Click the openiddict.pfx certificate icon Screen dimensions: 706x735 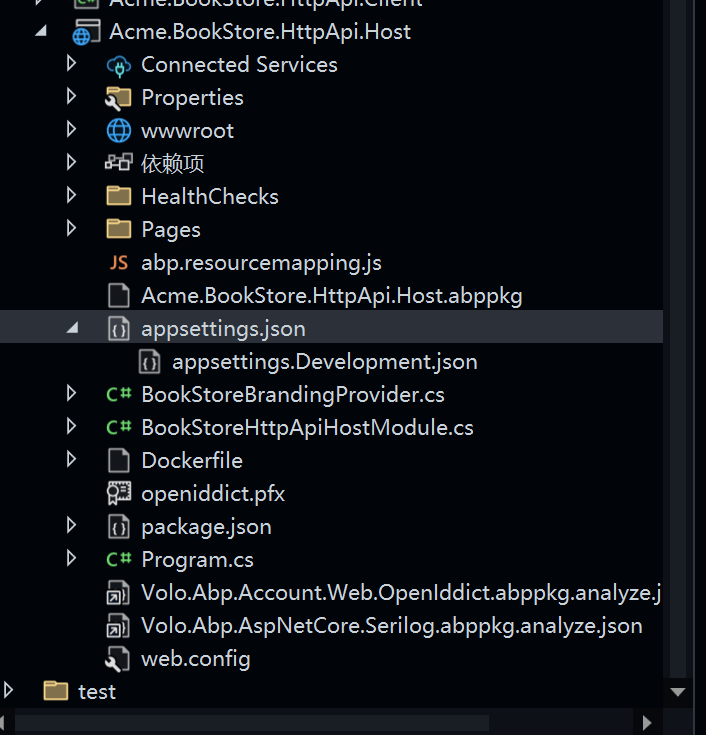point(119,494)
